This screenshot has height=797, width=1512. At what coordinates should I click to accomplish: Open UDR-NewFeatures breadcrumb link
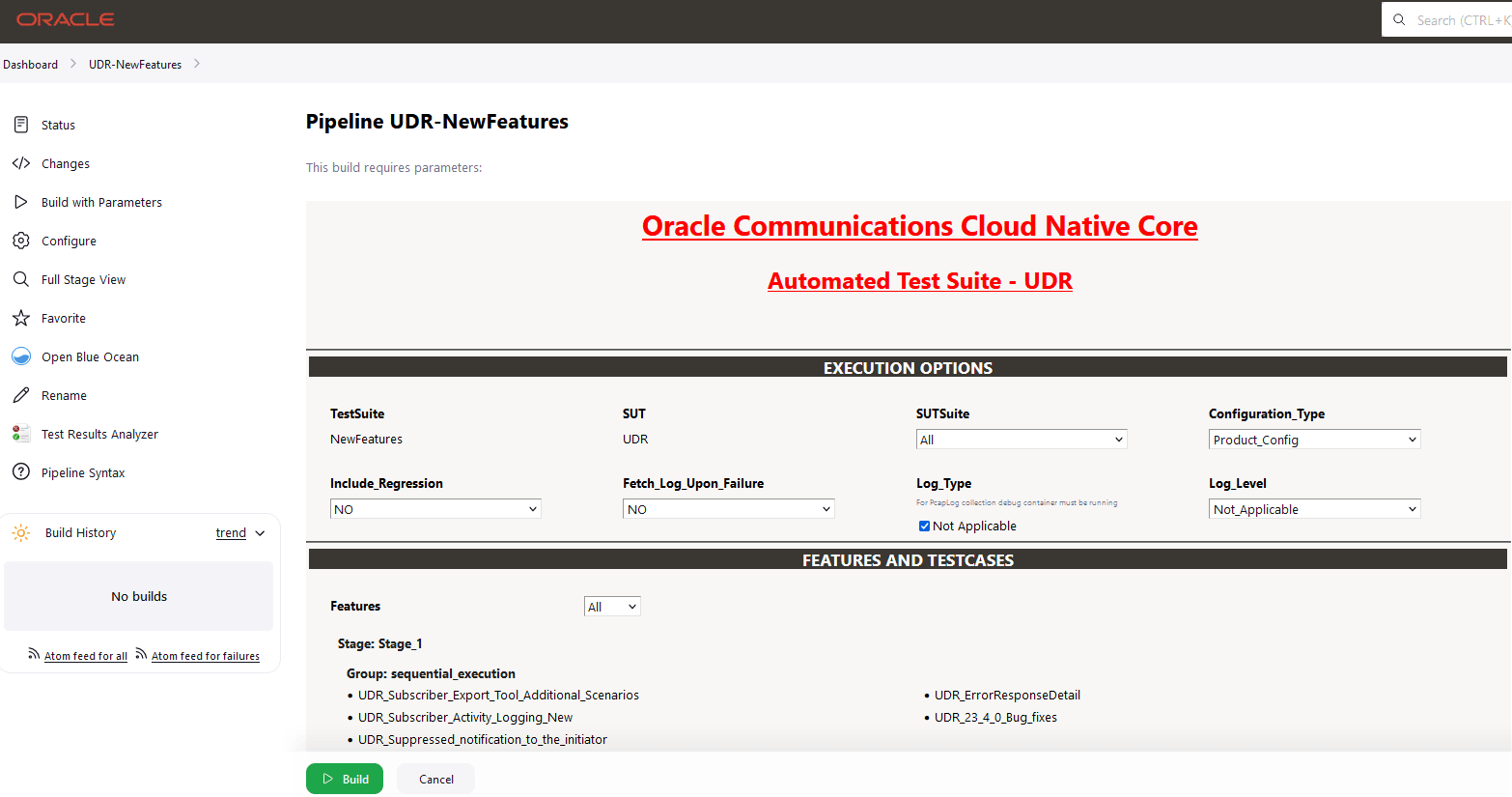click(135, 65)
